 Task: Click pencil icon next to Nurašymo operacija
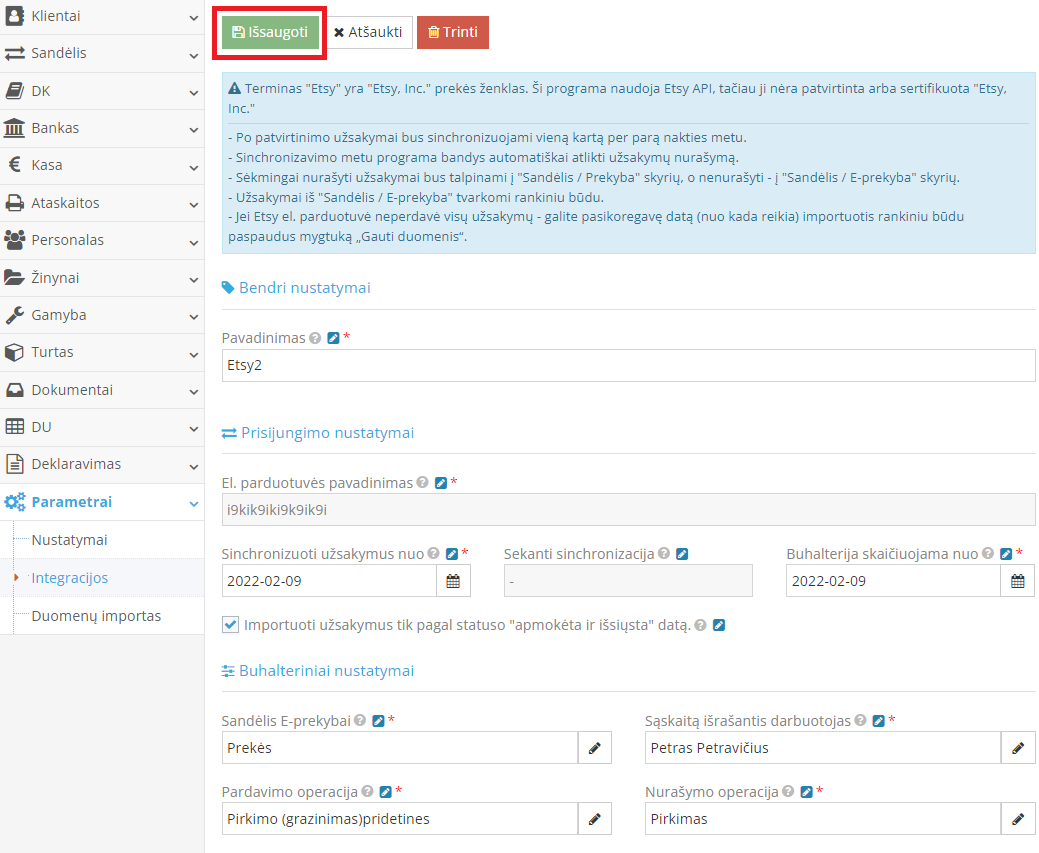[1017, 818]
